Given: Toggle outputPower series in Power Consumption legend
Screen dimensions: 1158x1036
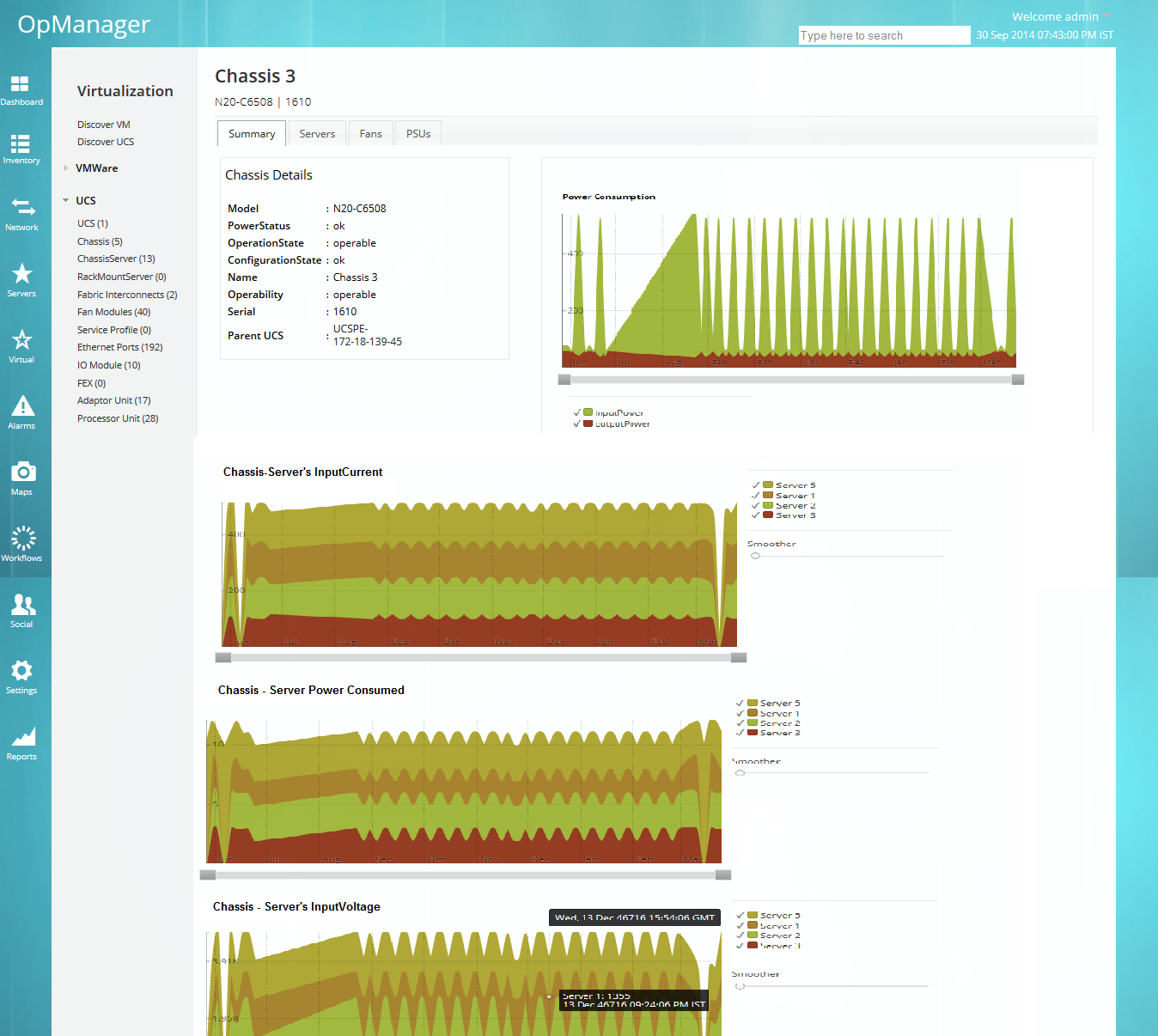Looking at the screenshot, I should coord(578,424).
